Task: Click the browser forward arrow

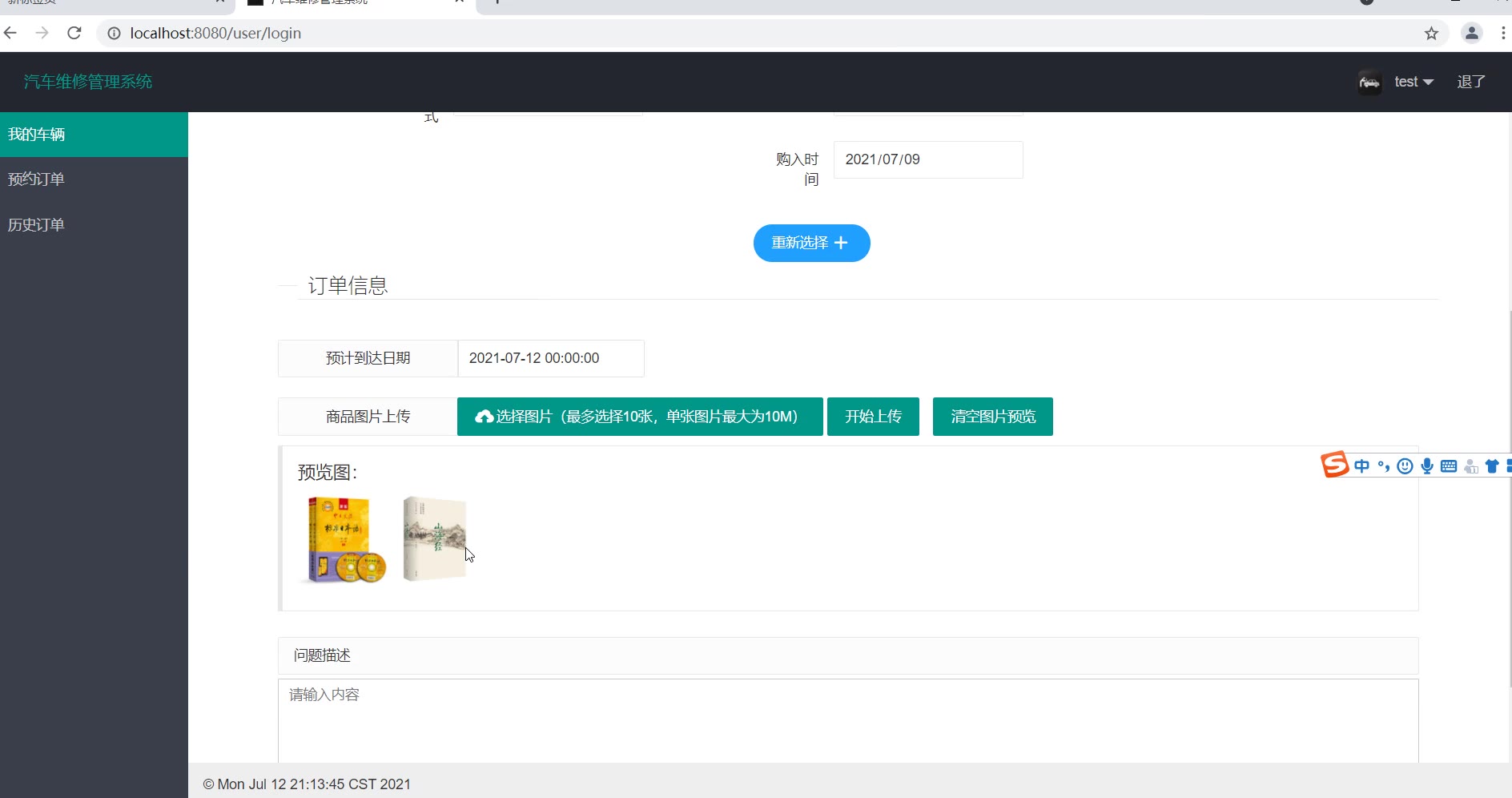Action: 42,33
